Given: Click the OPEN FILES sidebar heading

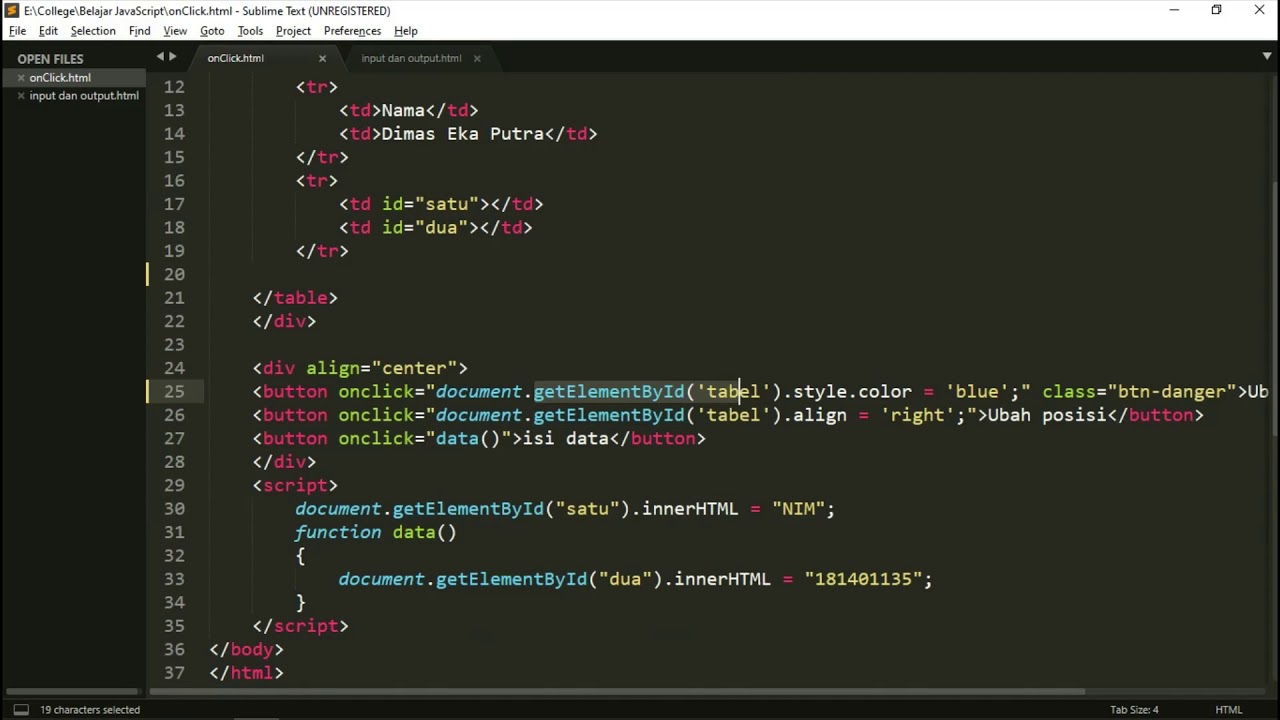Looking at the screenshot, I should pos(50,59).
